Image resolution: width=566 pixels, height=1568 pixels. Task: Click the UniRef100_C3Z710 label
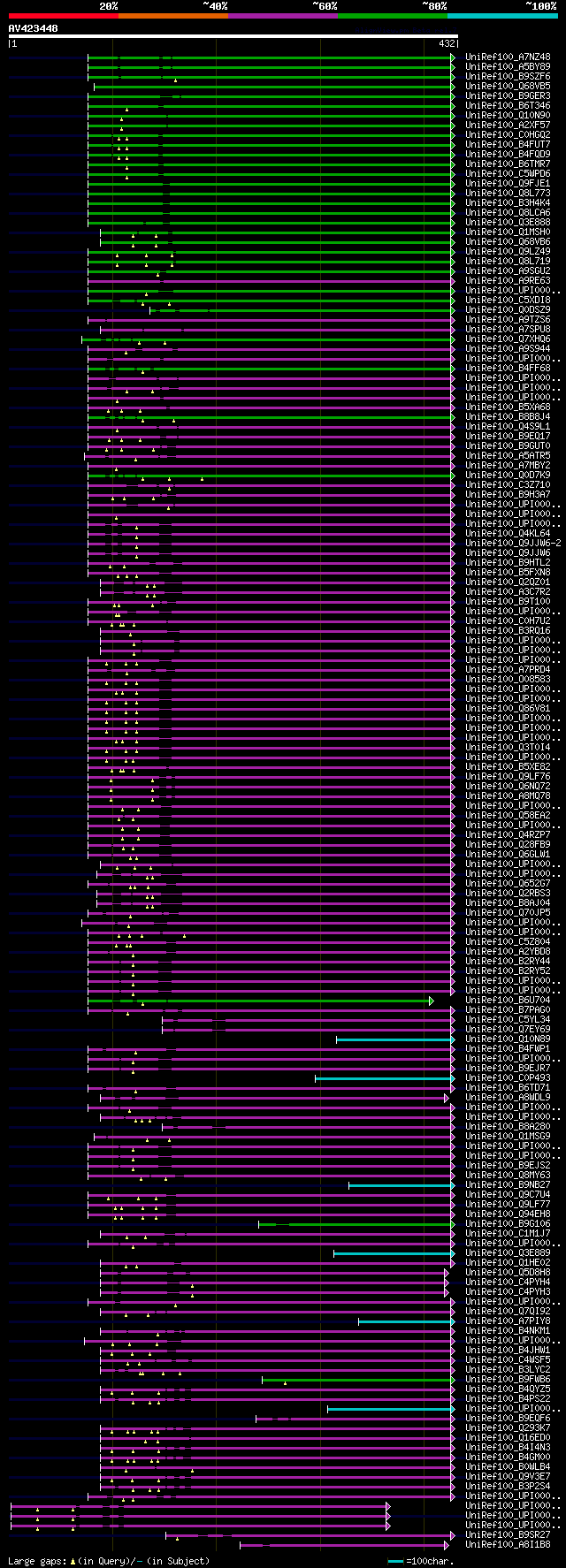pos(508,485)
